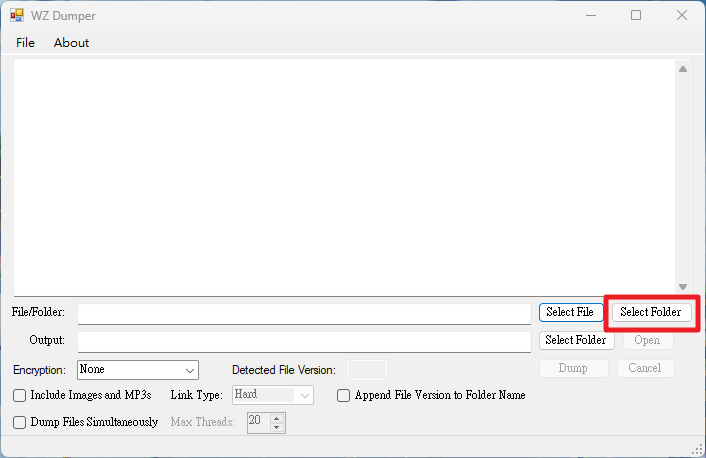Check Append File Version to Folder Name
This screenshot has height=458, width=706.
344,395
